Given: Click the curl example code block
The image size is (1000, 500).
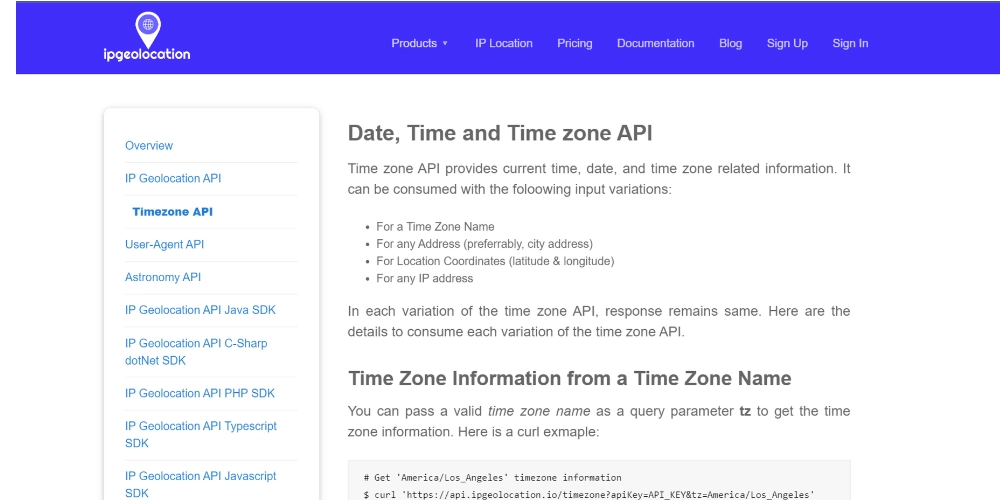Looking at the screenshot, I should coord(599,482).
